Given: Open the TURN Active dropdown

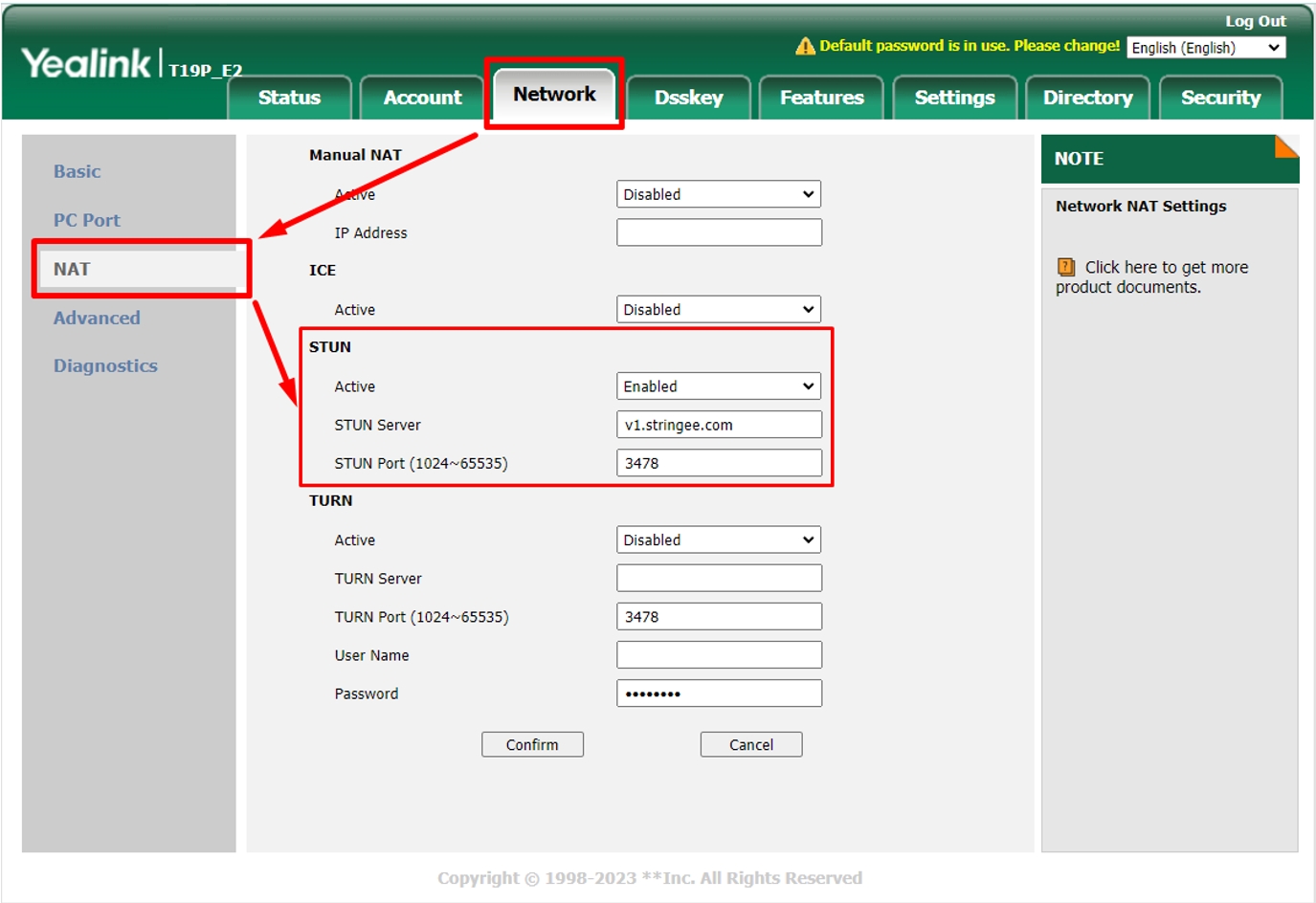Looking at the screenshot, I should [x=719, y=540].
